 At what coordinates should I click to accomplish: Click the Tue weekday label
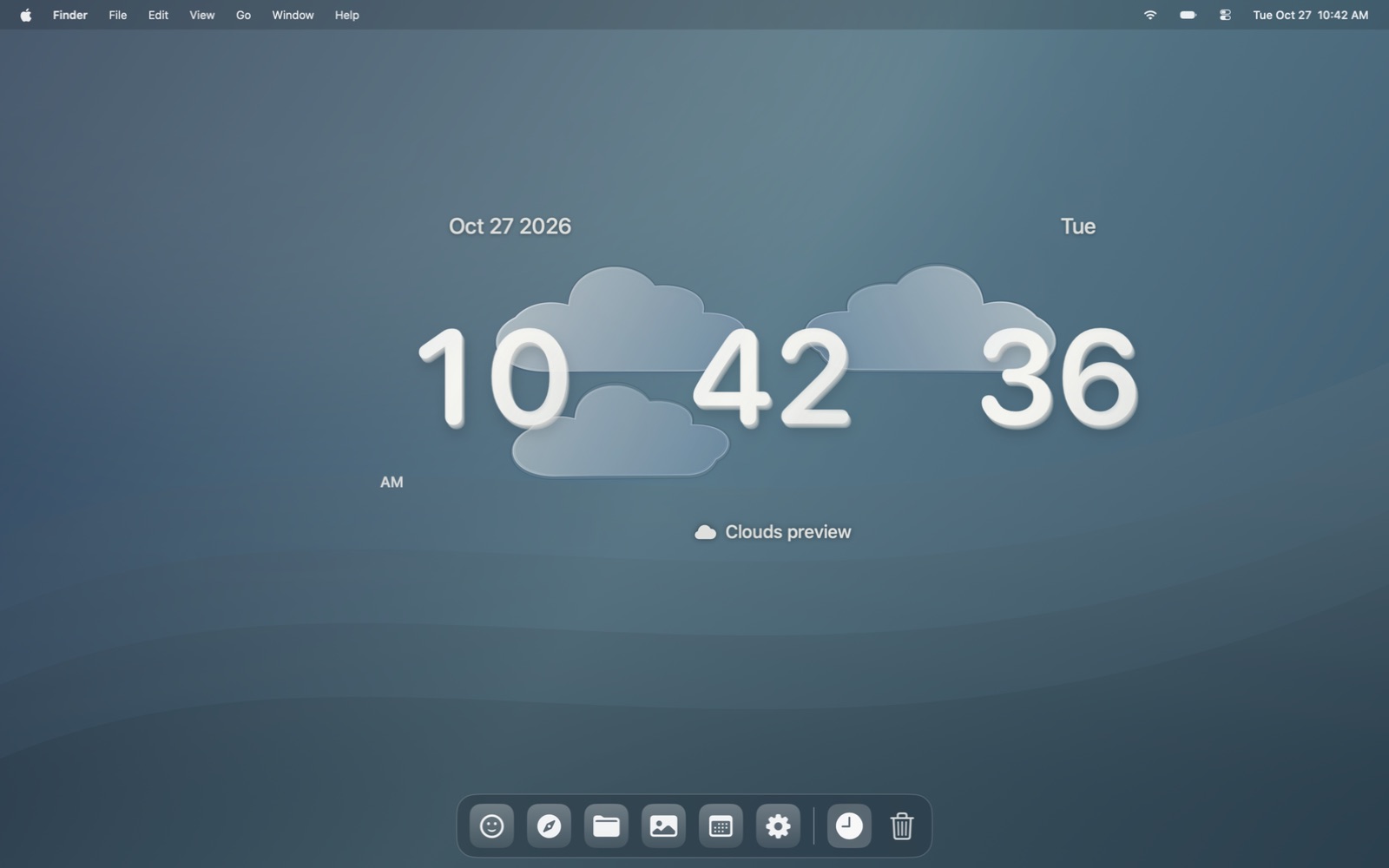pos(1078,227)
